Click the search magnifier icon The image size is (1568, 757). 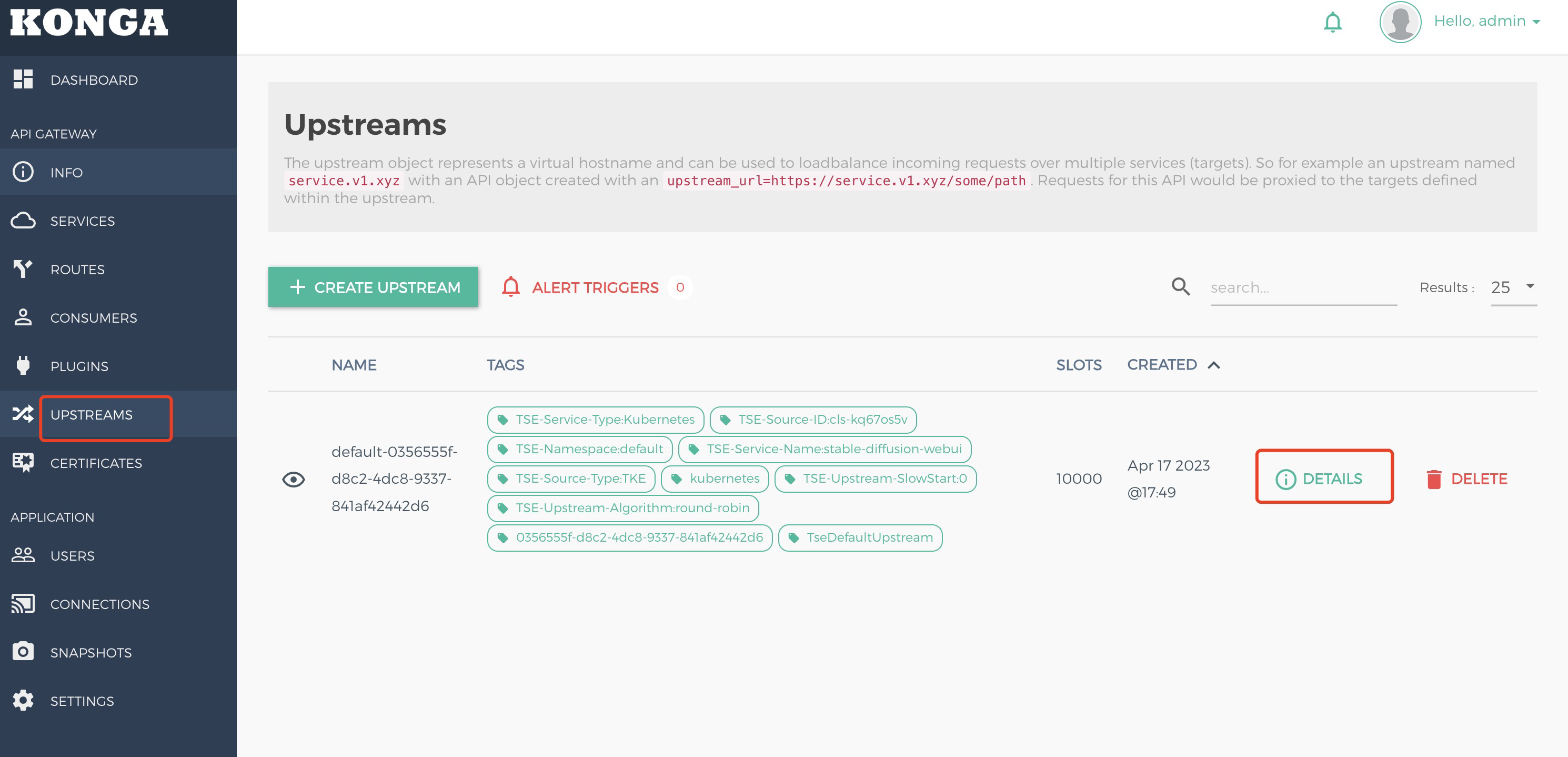tap(1180, 287)
